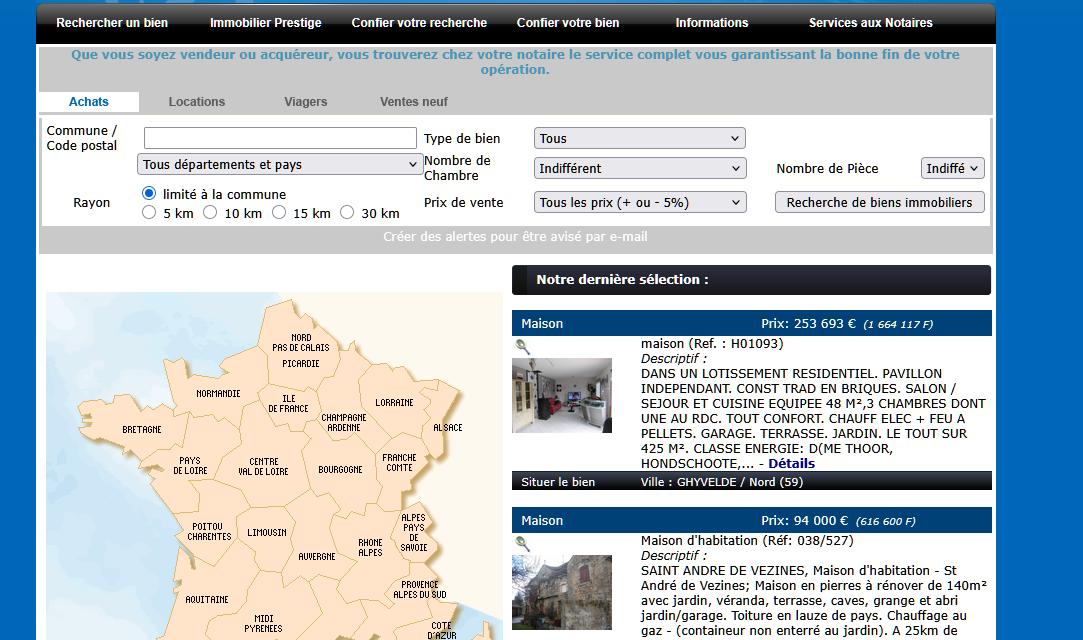Click magnifier icon on Saint André de Vezines listing
This screenshot has height=640, width=1083.
pyautogui.click(x=522, y=544)
